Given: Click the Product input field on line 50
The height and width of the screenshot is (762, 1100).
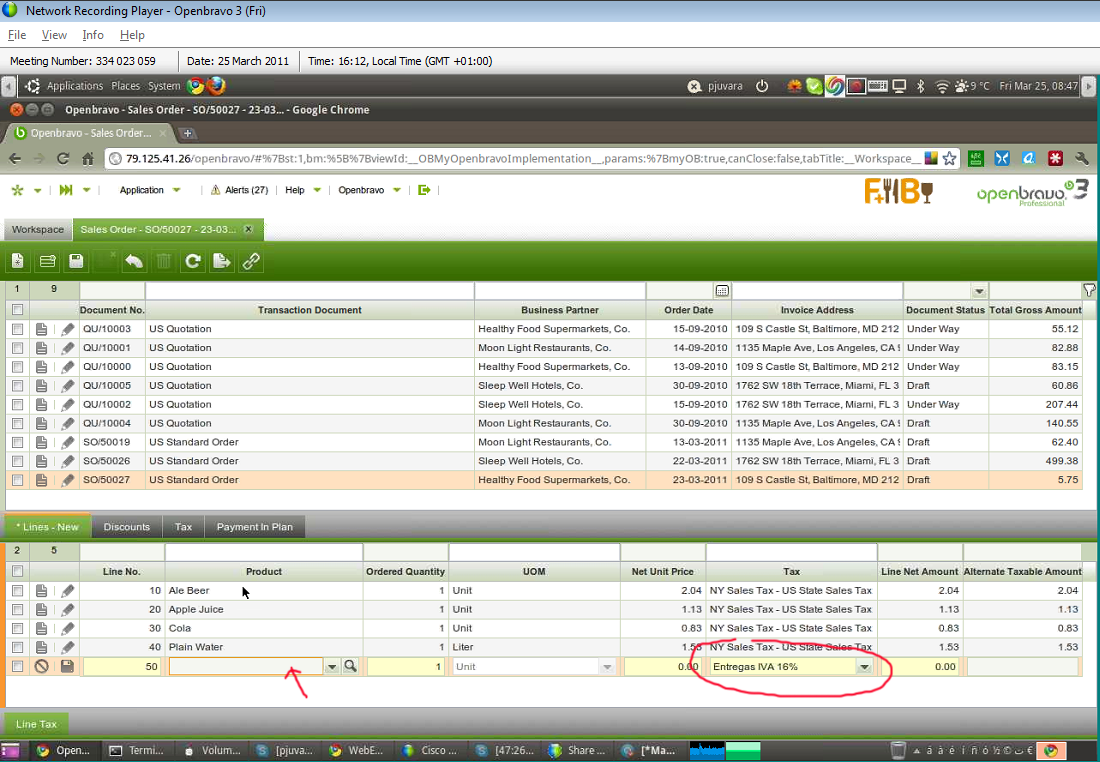Looking at the screenshot, I should [x=246, y=667].
